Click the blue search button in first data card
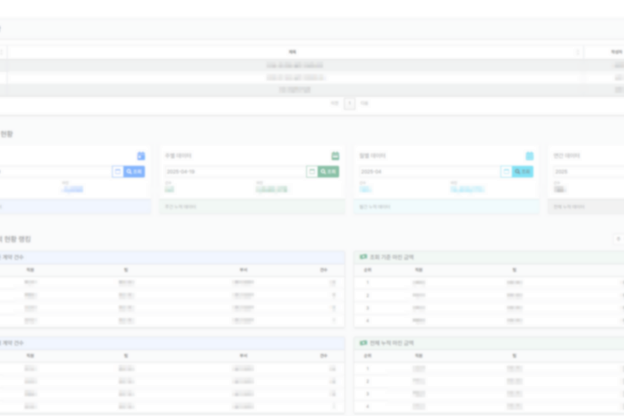This screenshot has width=624, height=416. [x=135, y=172]
